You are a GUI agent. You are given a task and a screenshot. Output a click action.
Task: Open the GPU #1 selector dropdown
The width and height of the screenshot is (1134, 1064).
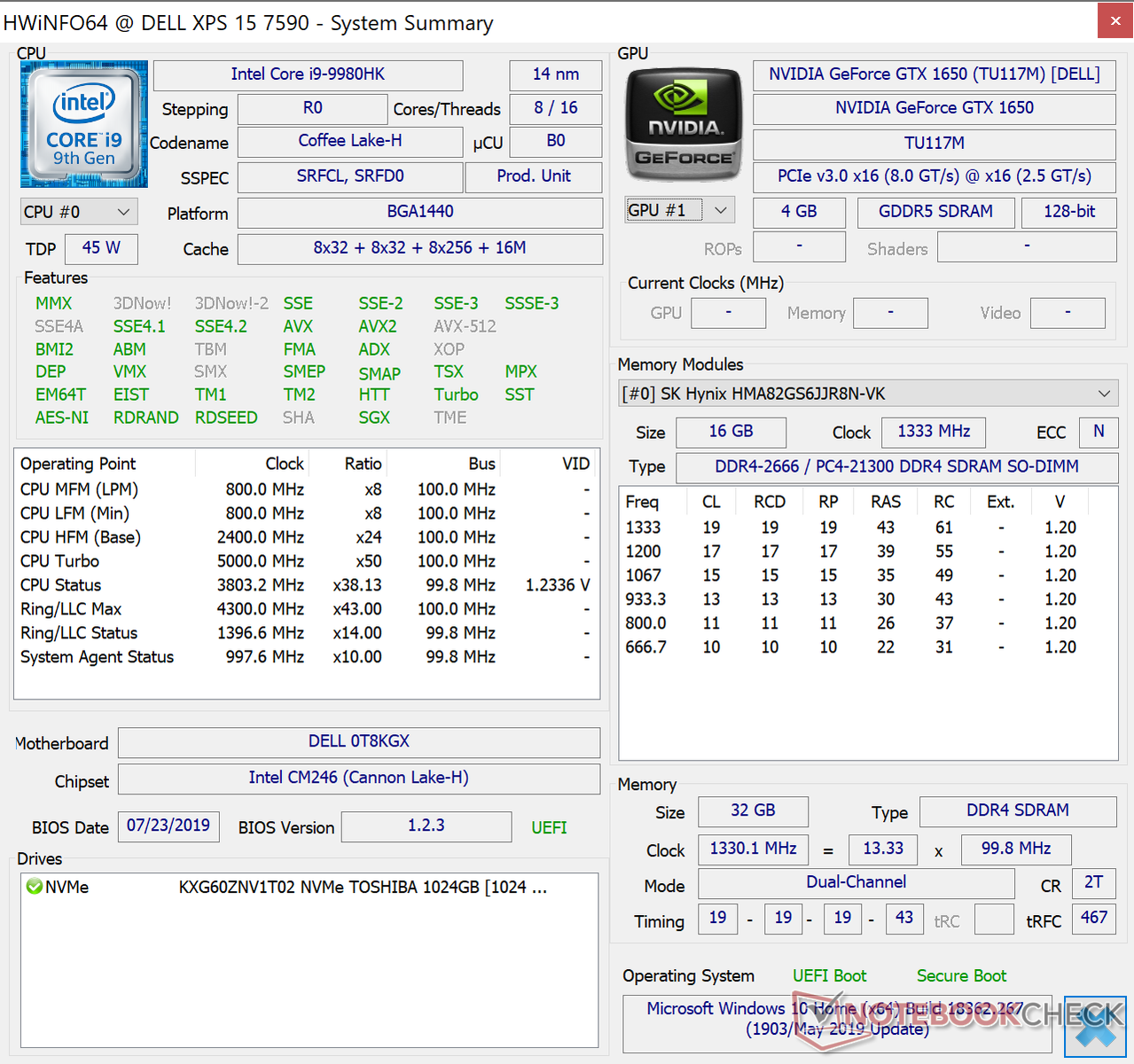coord(680,210)
